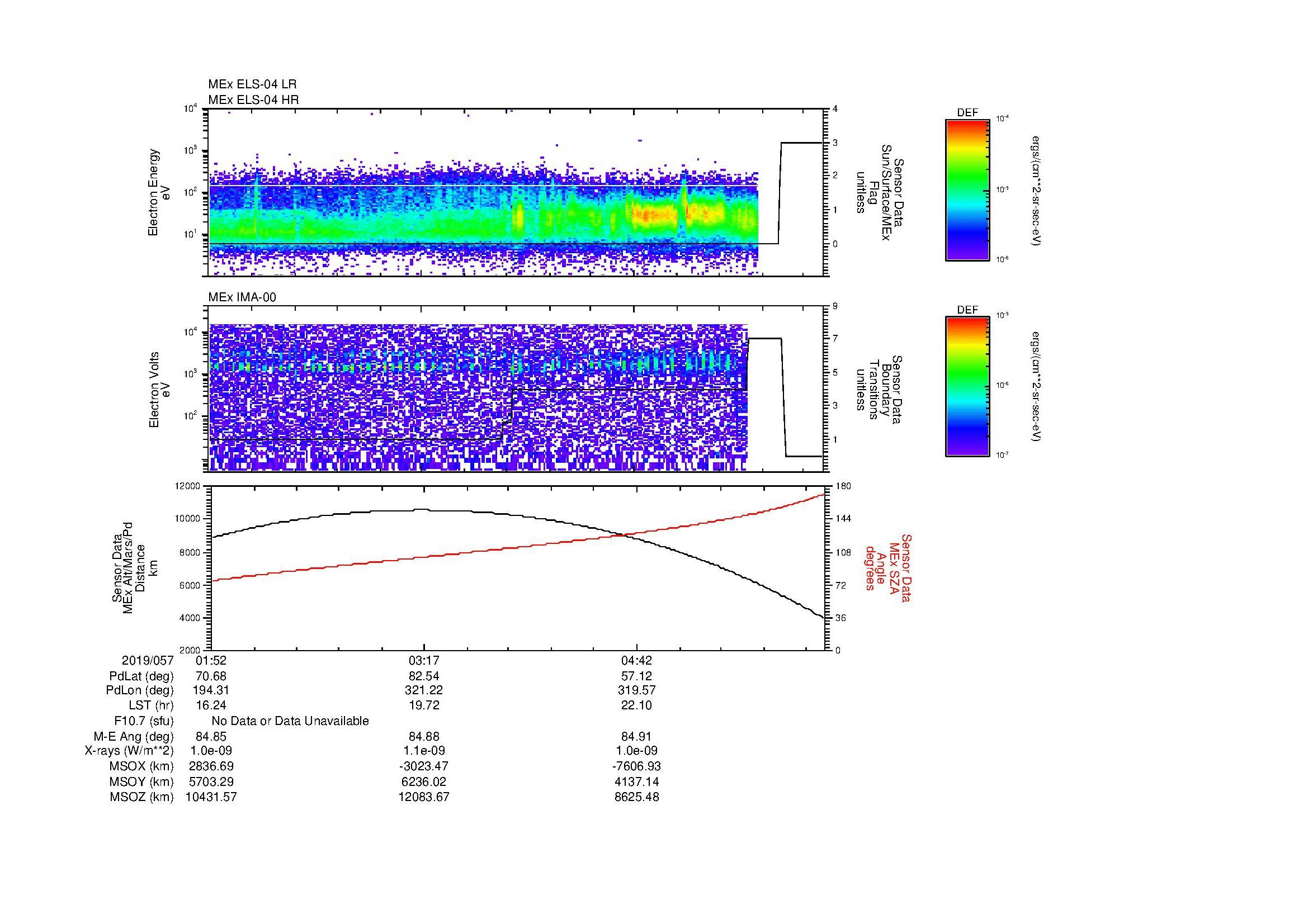Click the PdLon value 194.31

click(x=211, y=690)
